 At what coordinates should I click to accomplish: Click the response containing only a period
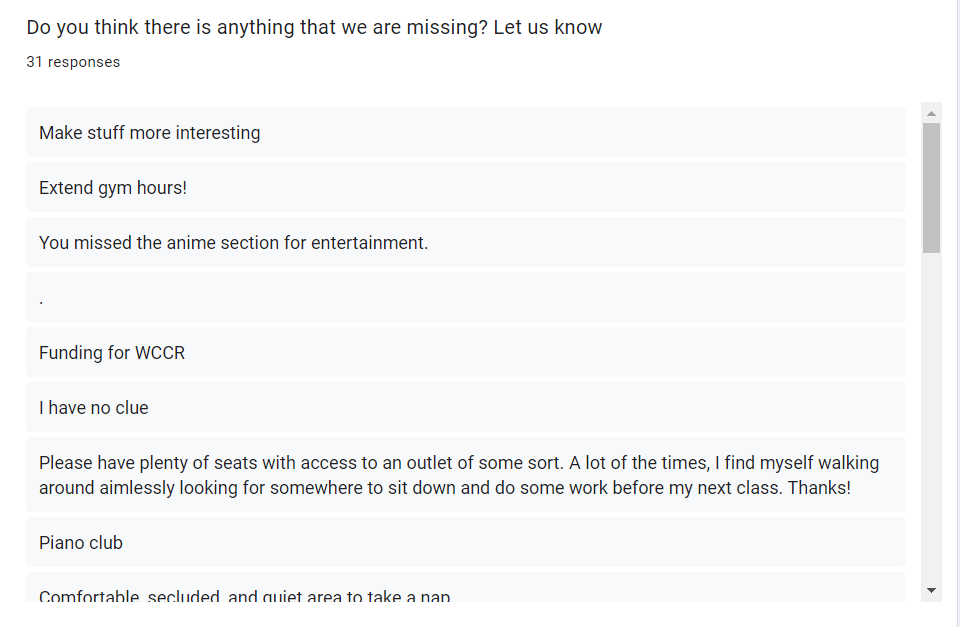466,298
